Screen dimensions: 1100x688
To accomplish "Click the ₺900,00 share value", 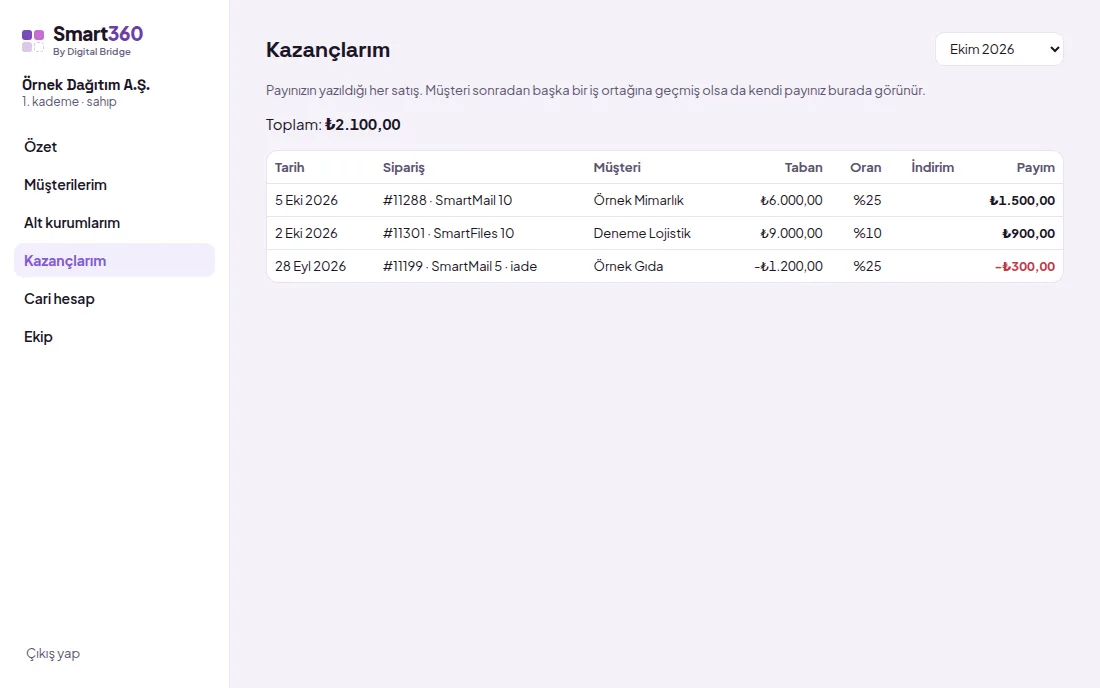I will coord(1028,233).
